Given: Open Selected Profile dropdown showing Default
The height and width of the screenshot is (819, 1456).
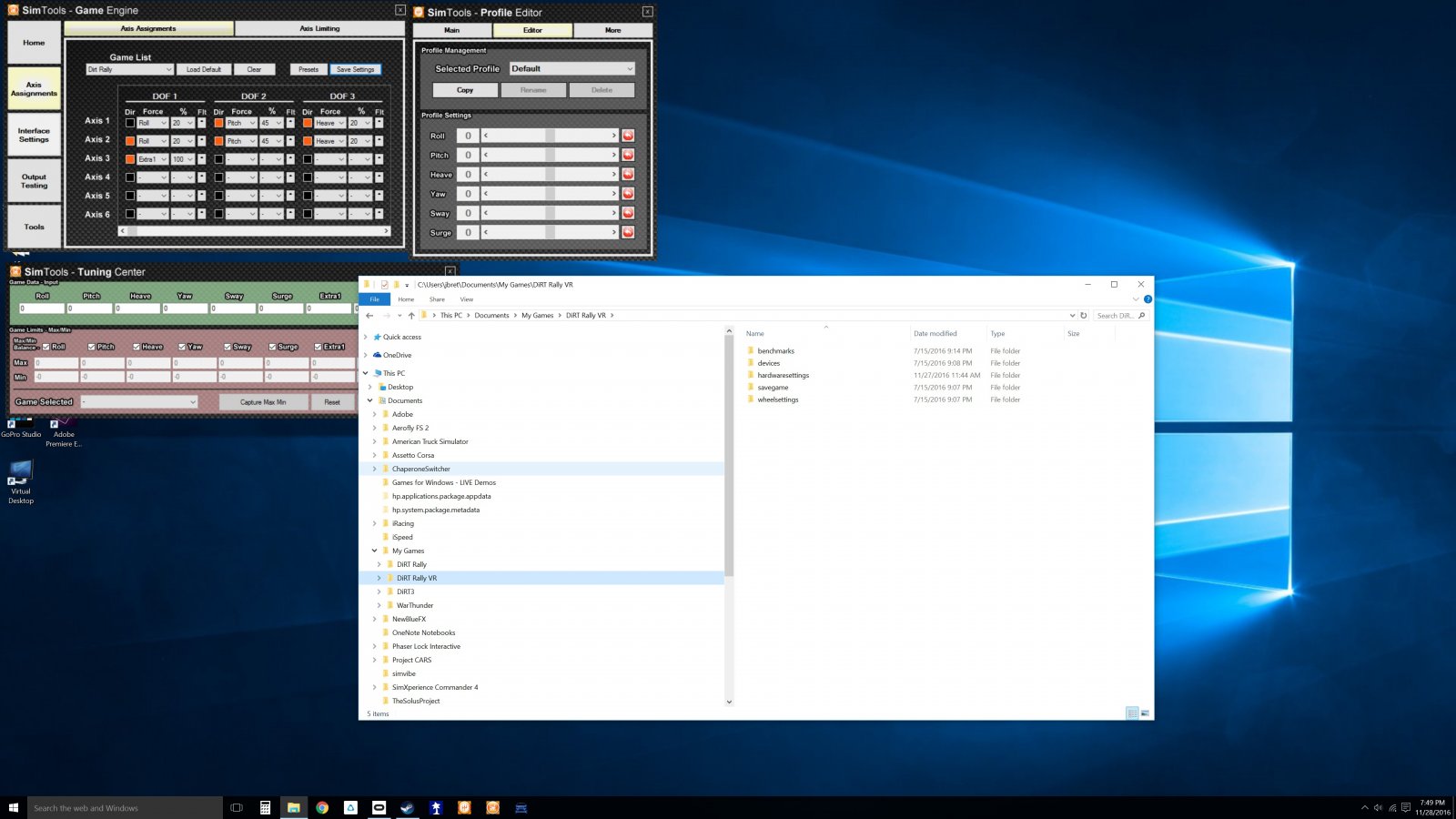Looking at the screenshot, I should pyautogui.click(x=571, y=68).
